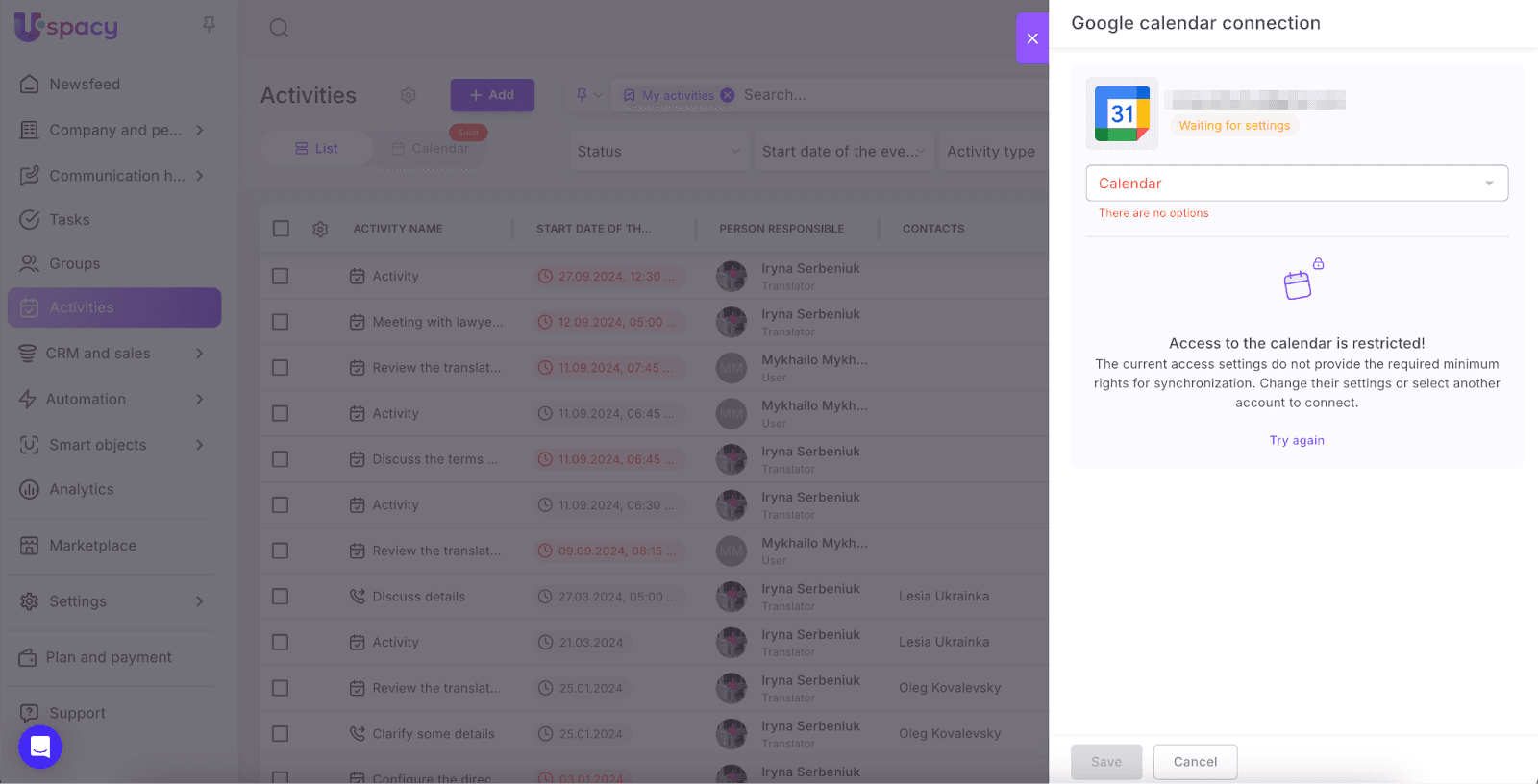Click the pinned filters icon

tap(582, 95)
